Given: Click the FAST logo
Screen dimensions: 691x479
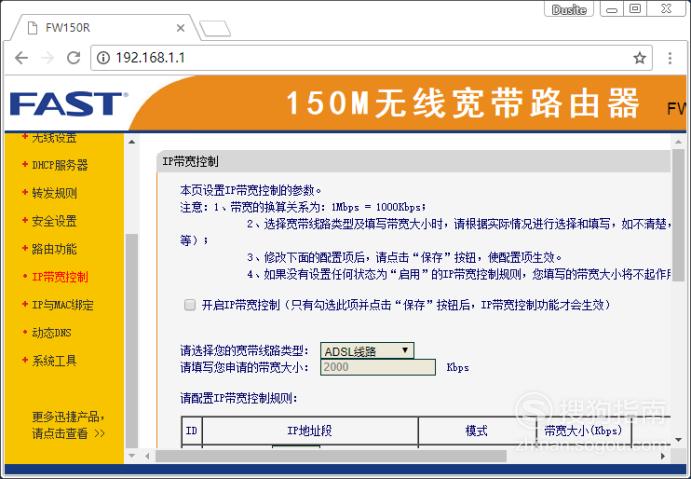Looking at the screenshot, I should tap(68, 104).
